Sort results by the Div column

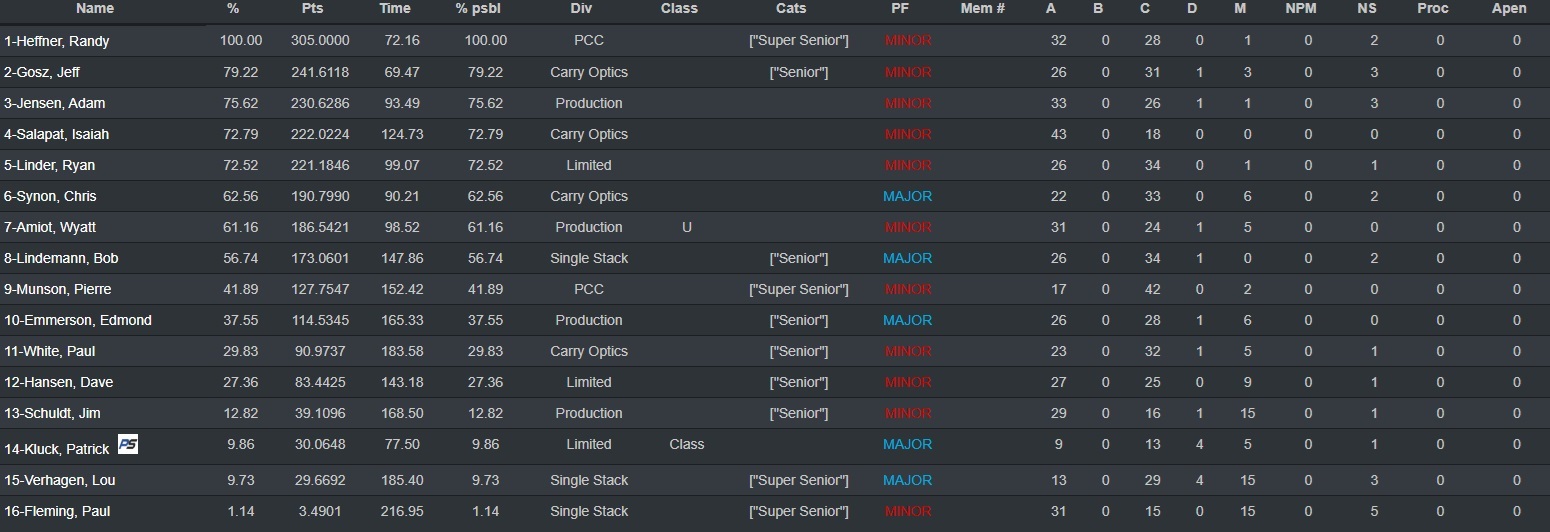point(581,8)
